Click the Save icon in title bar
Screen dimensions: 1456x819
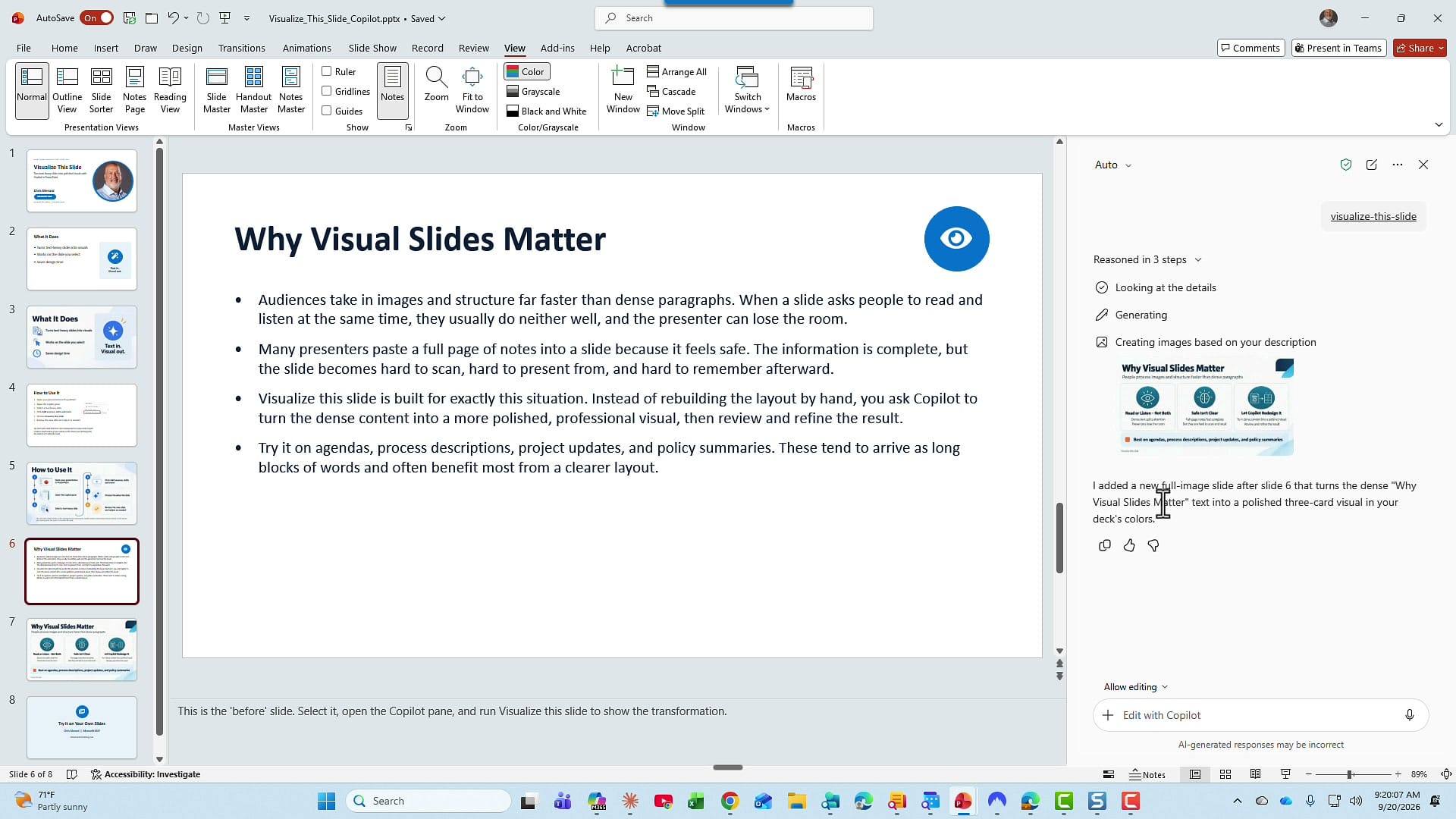pyautogui.click(x=130, y=18)
